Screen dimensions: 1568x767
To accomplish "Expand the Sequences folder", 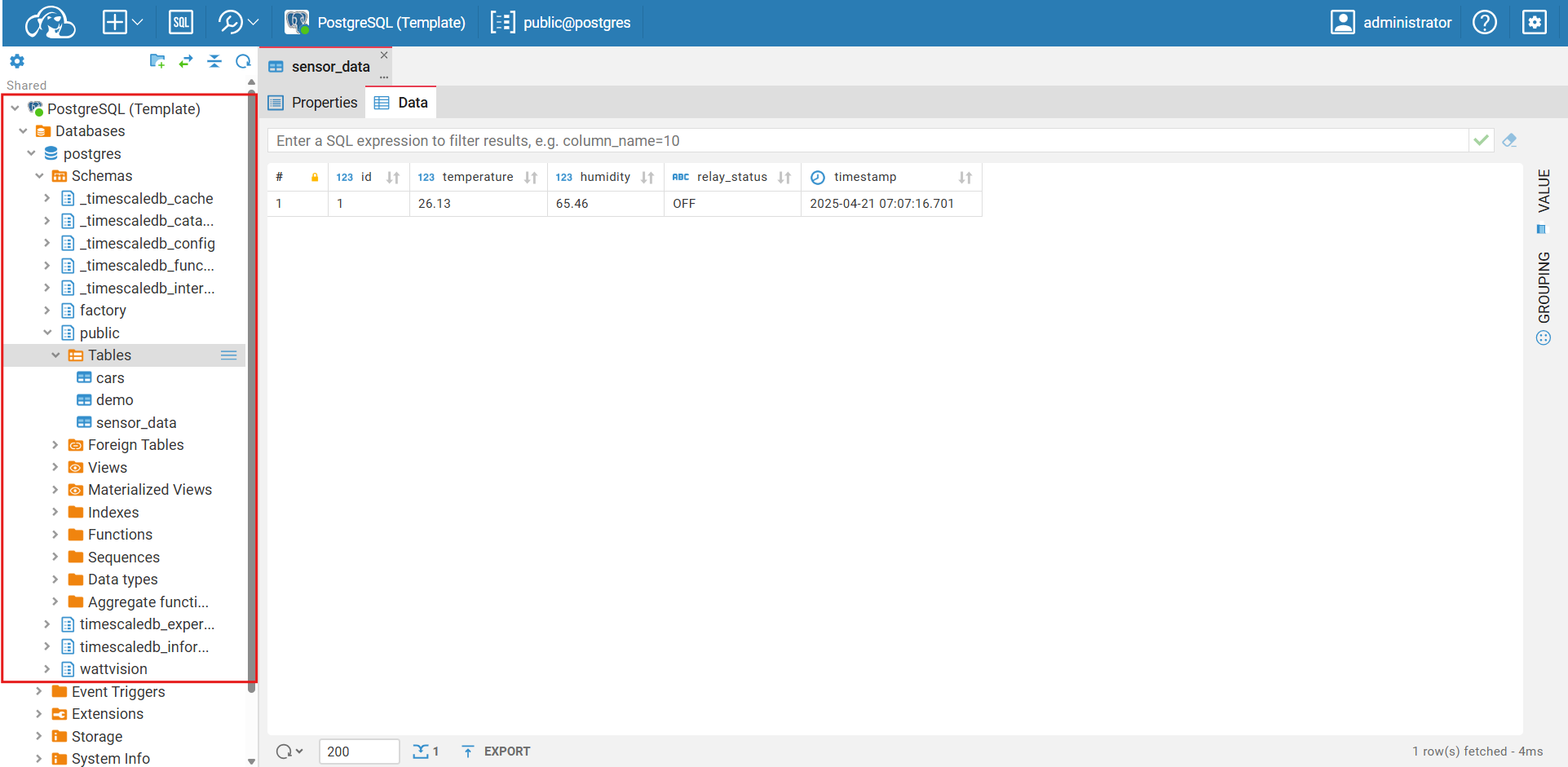I will 55,558.
